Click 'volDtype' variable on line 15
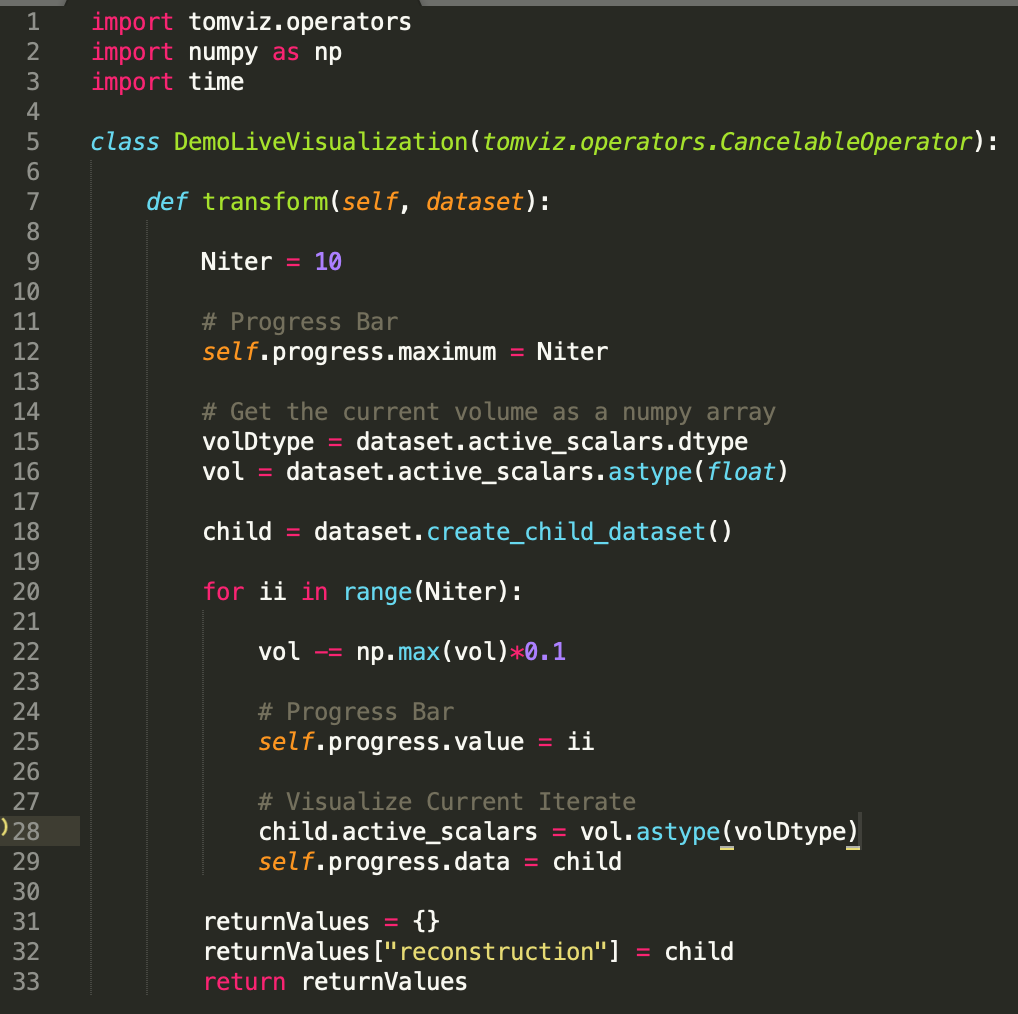The width and height of the screenshot is (1018, 1014). (258, 442)
